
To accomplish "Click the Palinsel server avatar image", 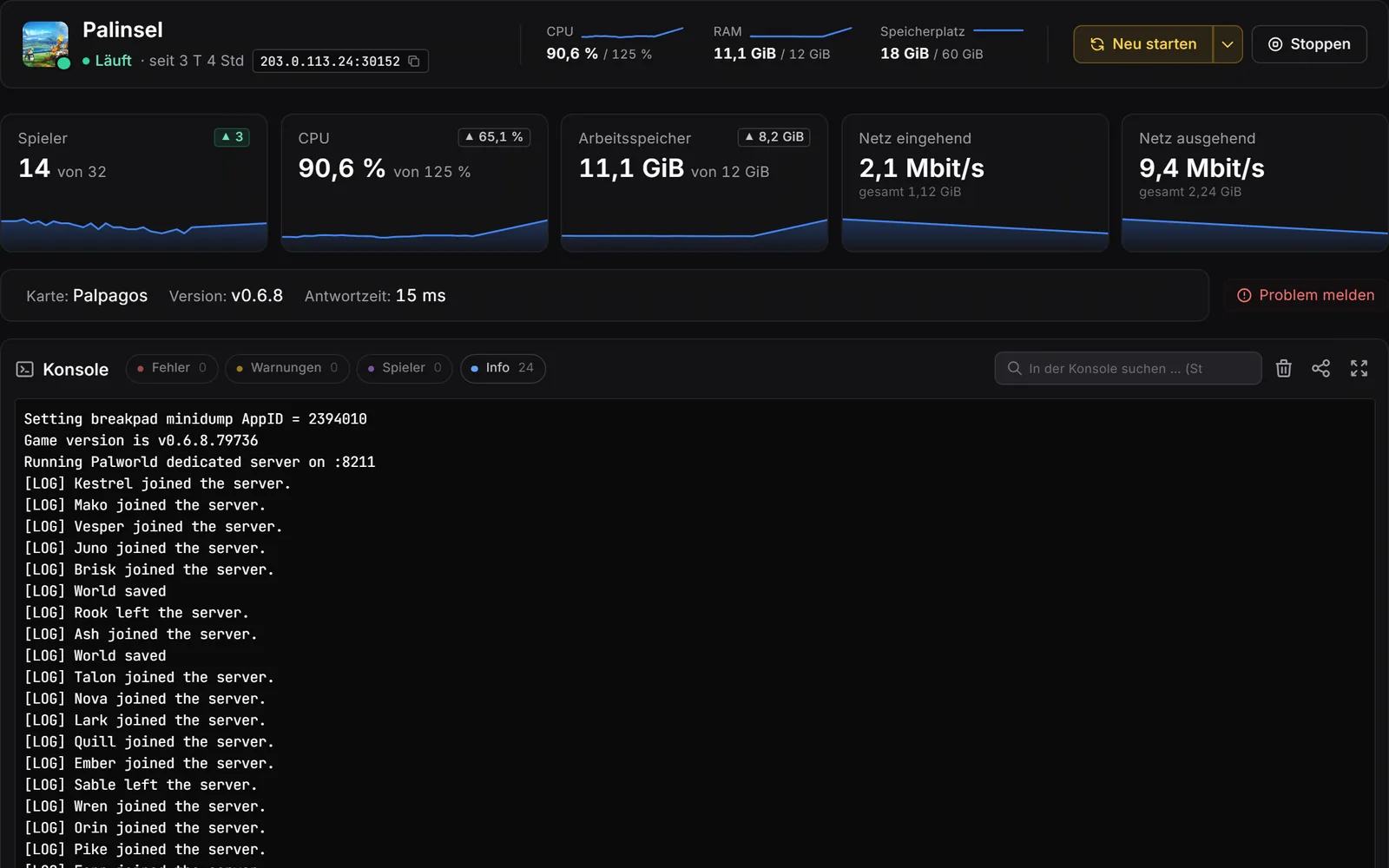I will coord(45,44).
